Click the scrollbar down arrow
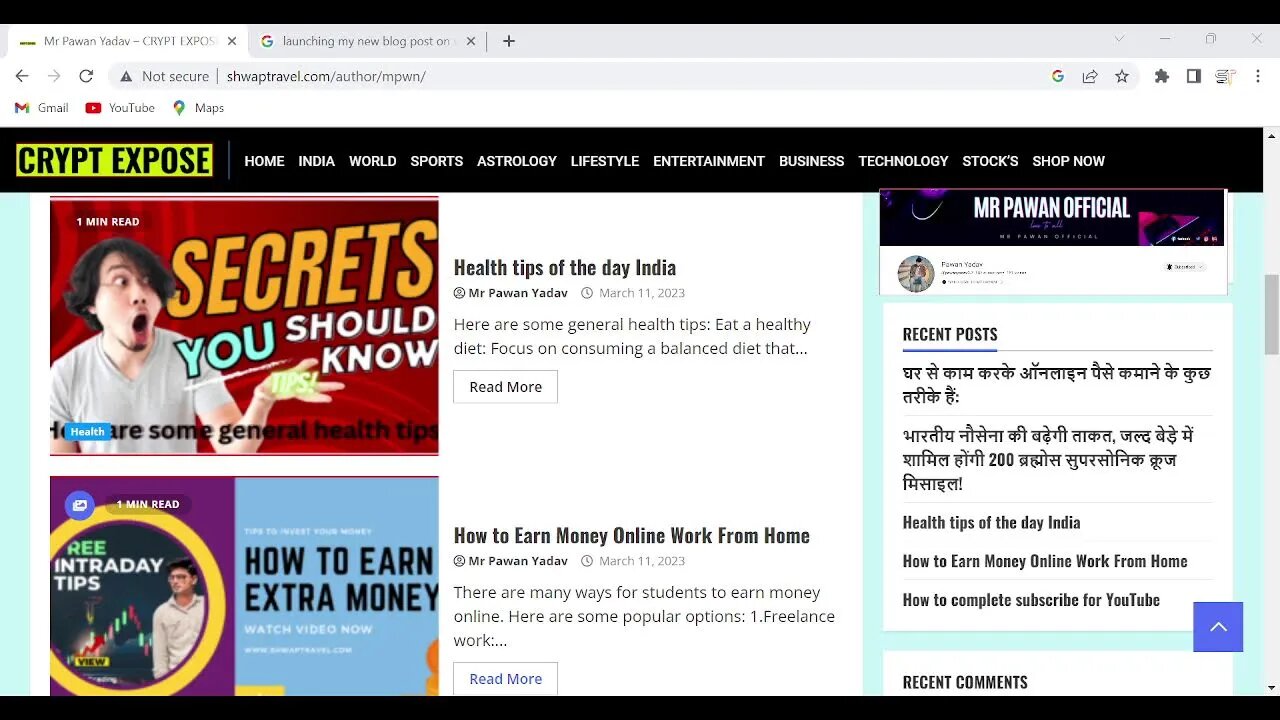 [x=1271, y=688]
